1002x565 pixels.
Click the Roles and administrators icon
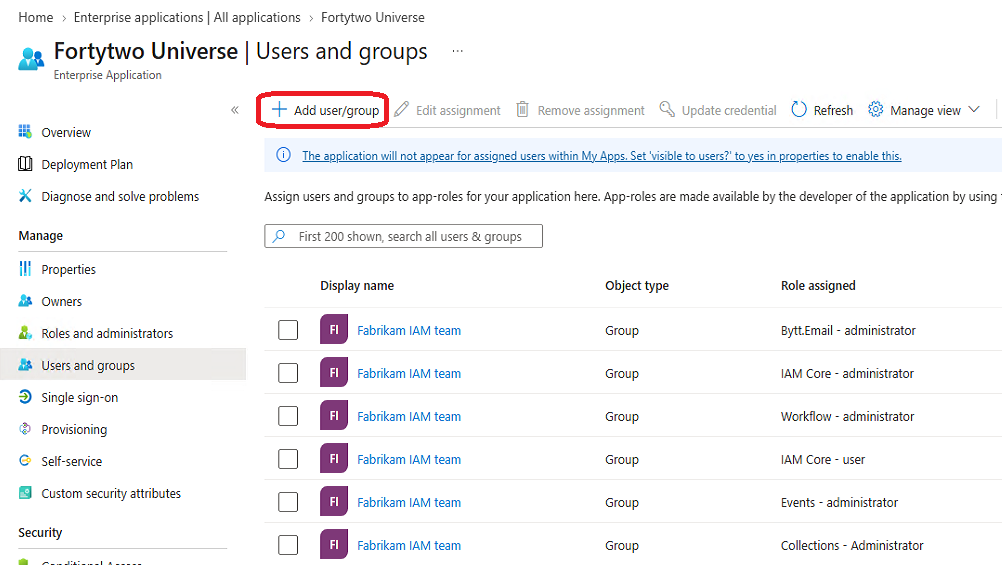tap(25, 332)
